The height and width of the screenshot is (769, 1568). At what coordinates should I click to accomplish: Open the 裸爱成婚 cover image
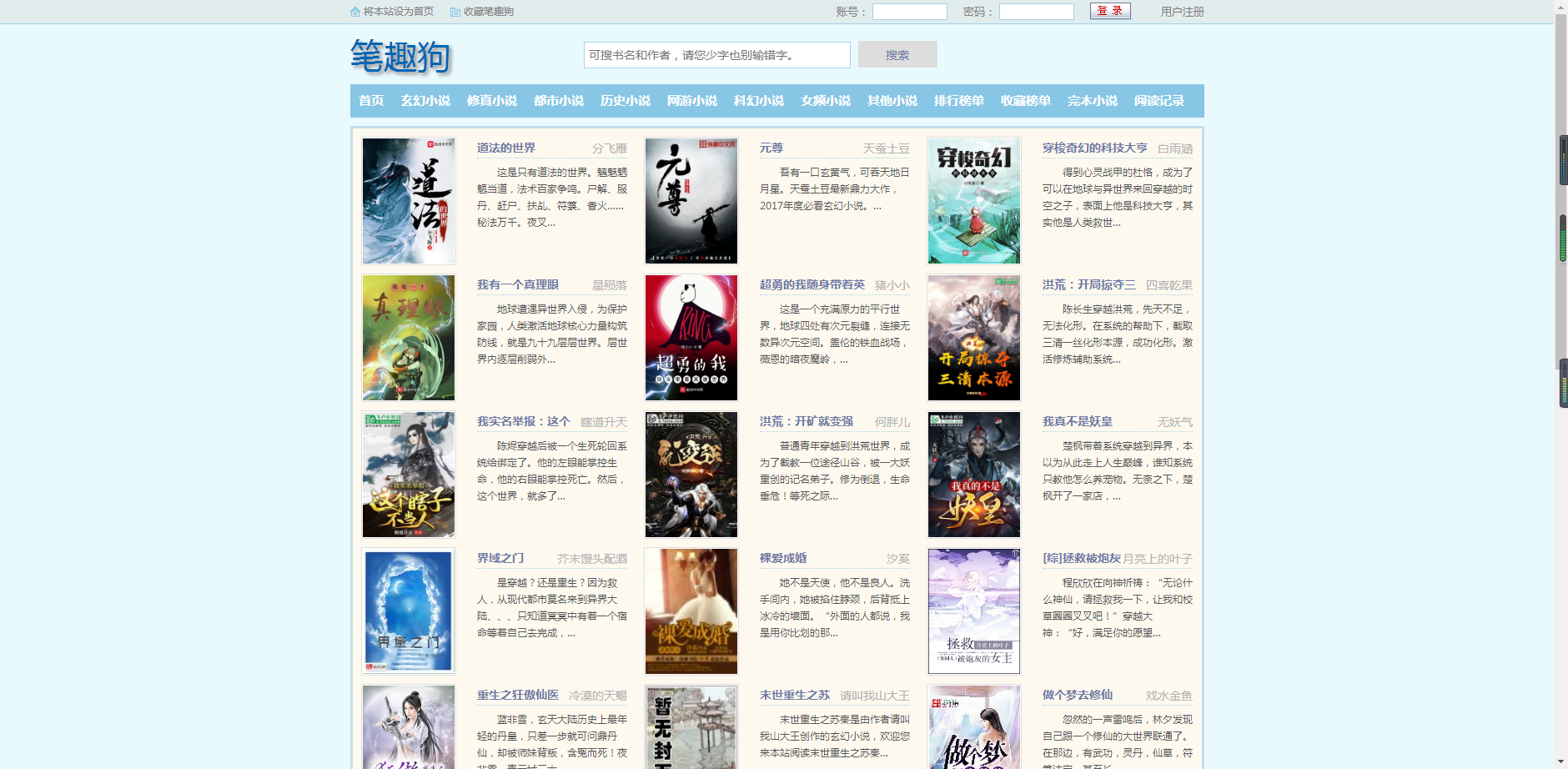tap(691, 611)
